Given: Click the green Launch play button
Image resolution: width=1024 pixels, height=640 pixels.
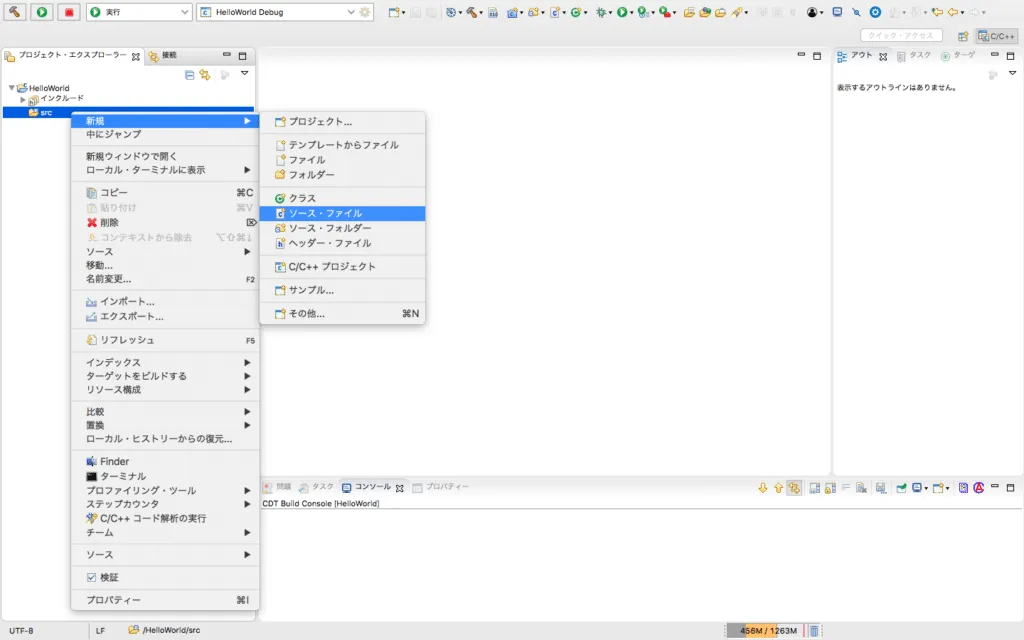Looking at the screenshot, I should 42,12.
